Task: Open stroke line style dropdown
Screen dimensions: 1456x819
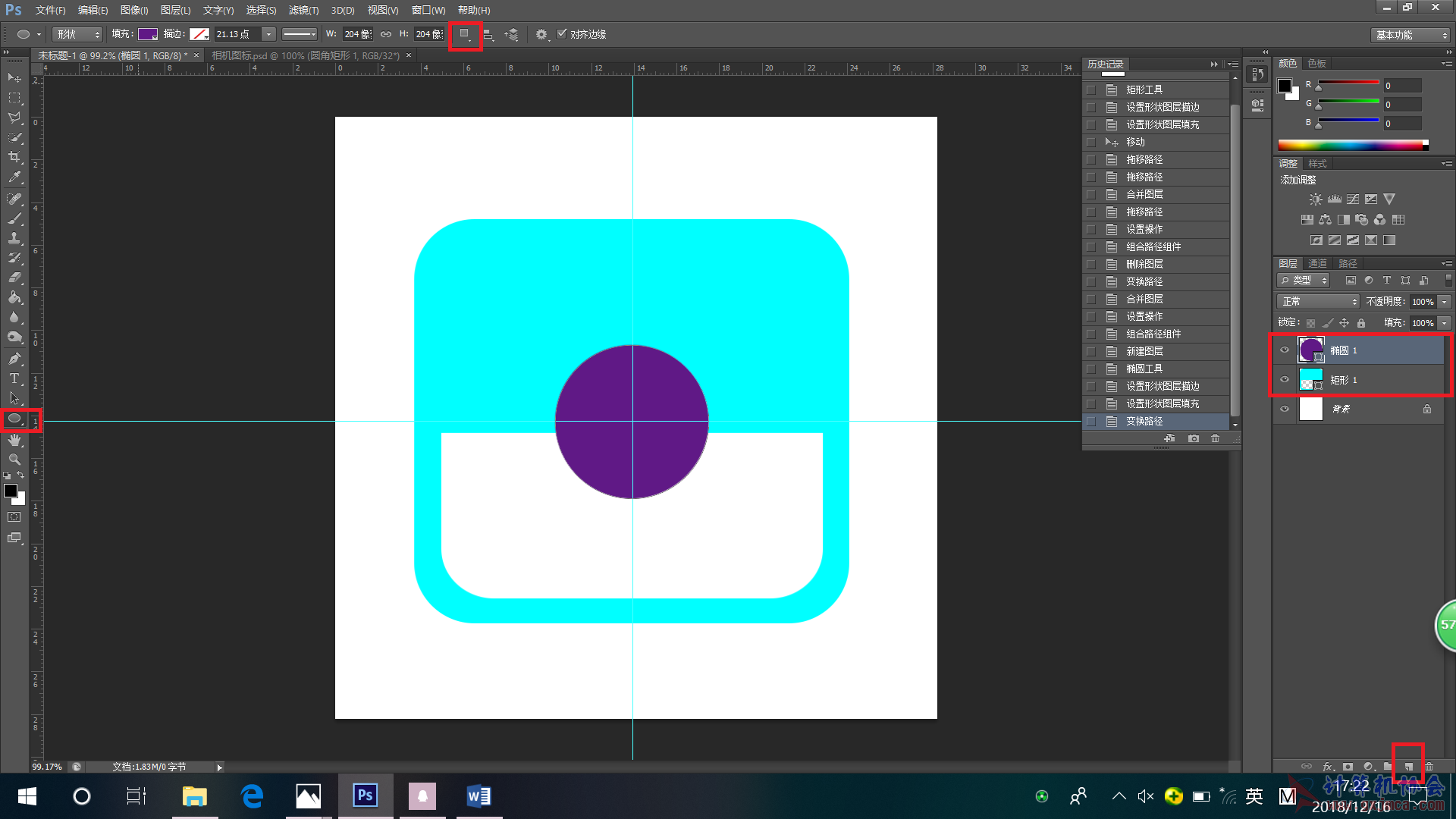Action: pos(300,34)
